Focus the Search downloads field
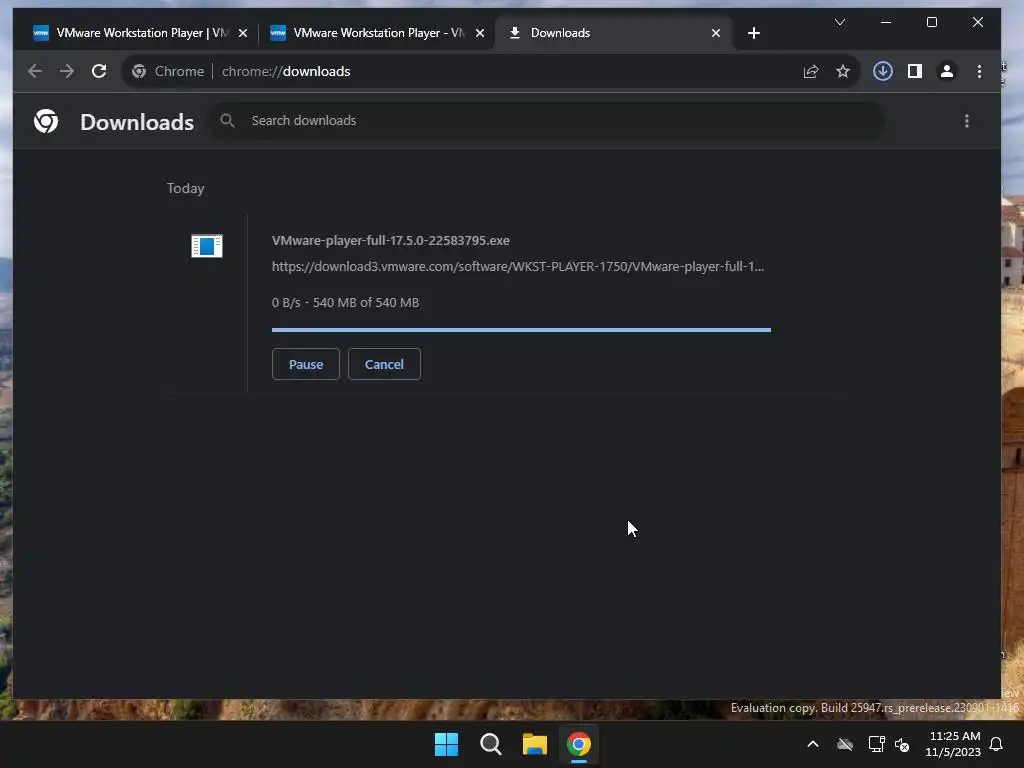The width and height of the screenshot is (1024, 768). (x=547, y=120)
